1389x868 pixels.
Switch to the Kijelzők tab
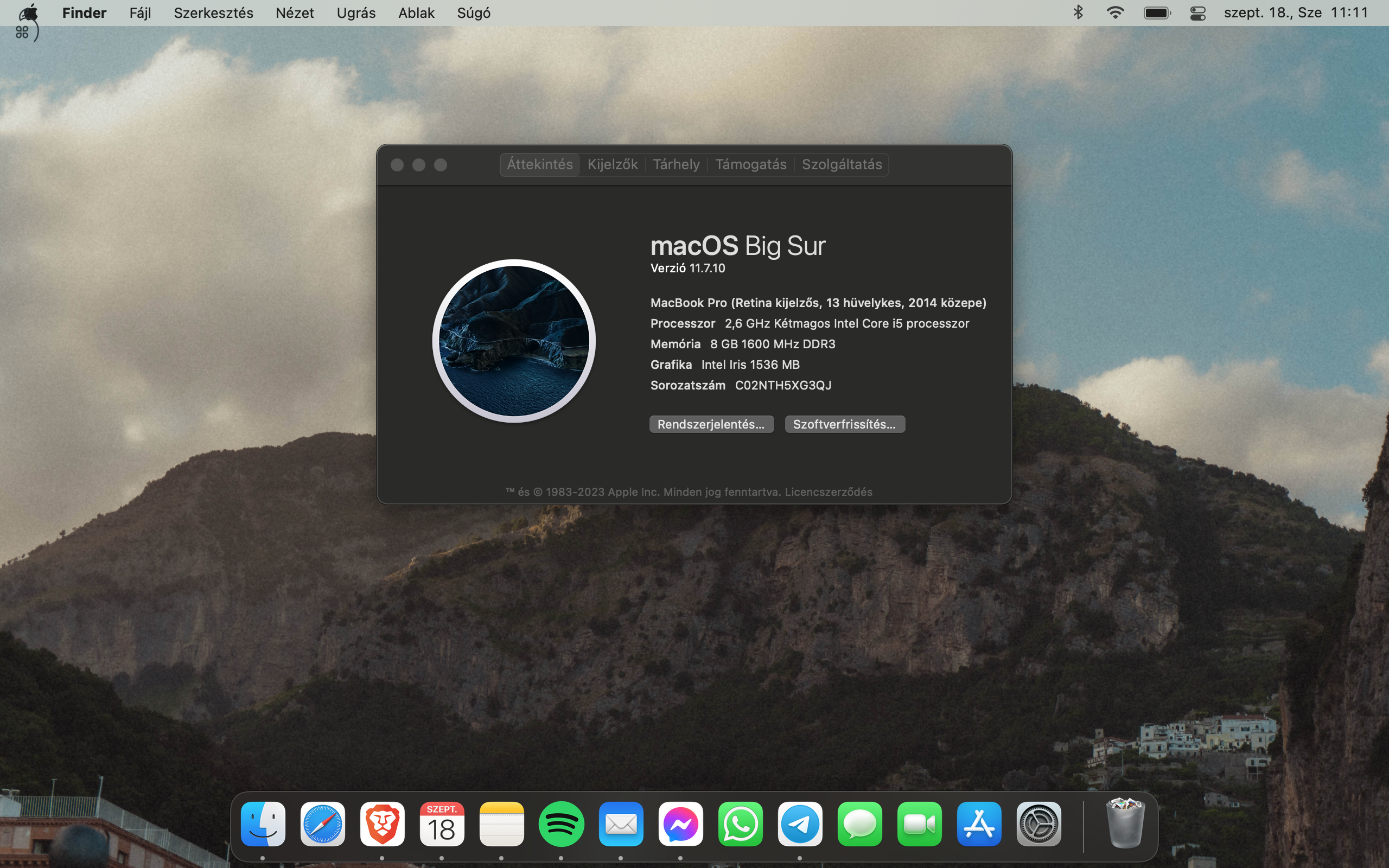click(613, 165)
